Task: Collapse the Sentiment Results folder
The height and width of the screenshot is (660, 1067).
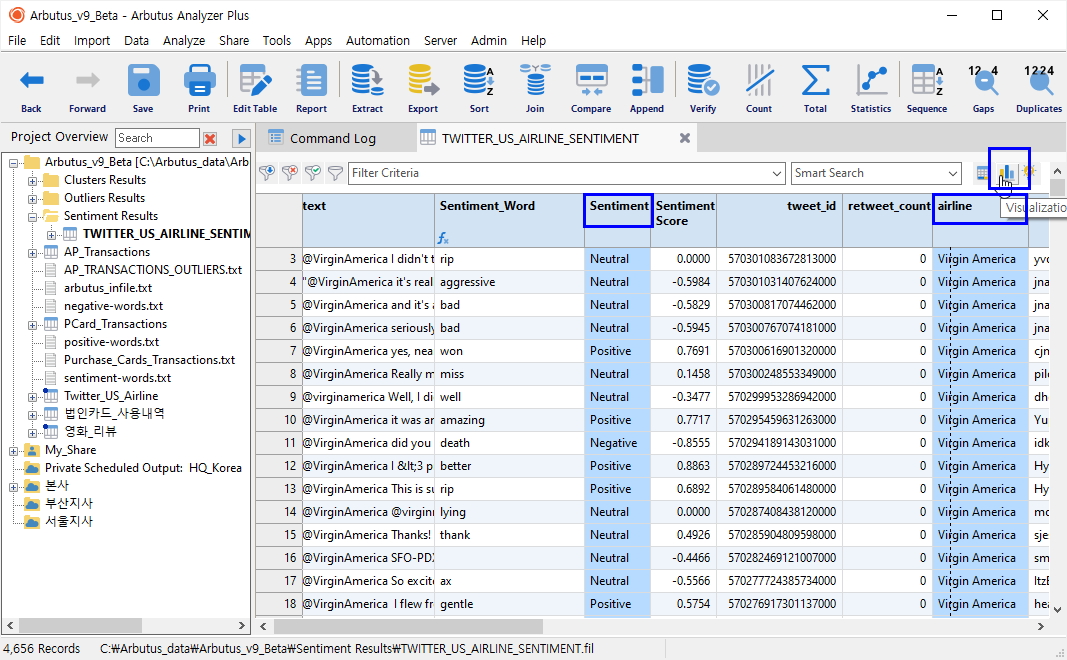Action: pos(33,217)
